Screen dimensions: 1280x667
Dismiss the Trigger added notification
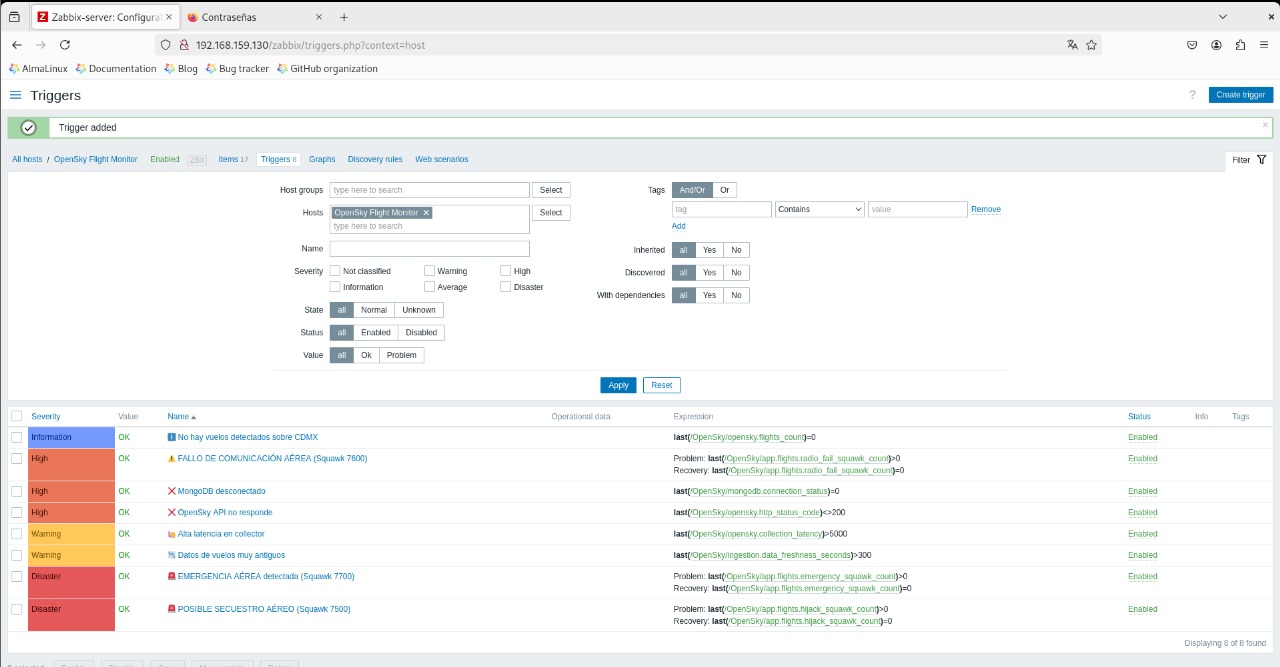[x=1265, y=125]
